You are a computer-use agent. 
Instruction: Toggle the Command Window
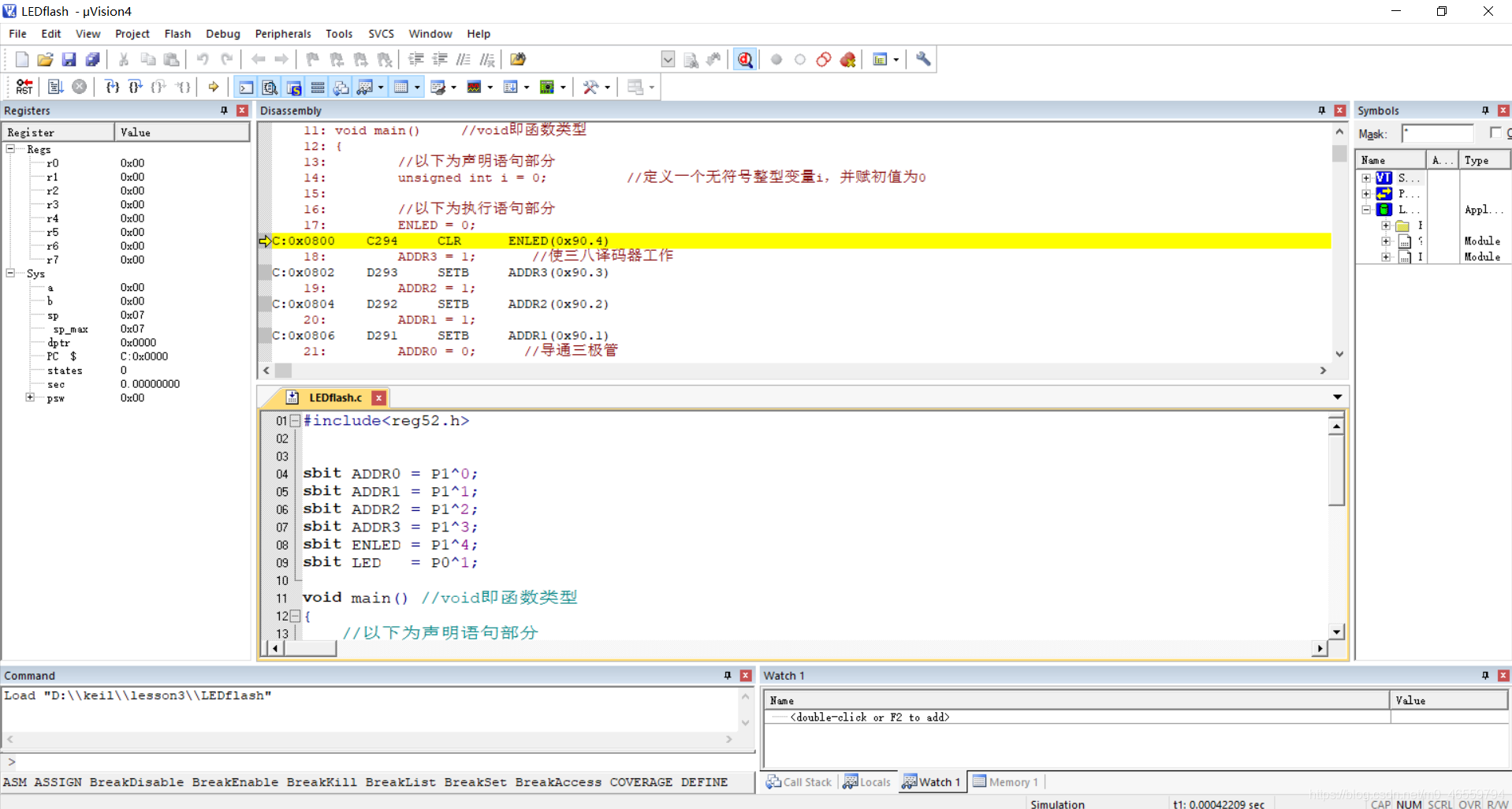pos(246,87)
